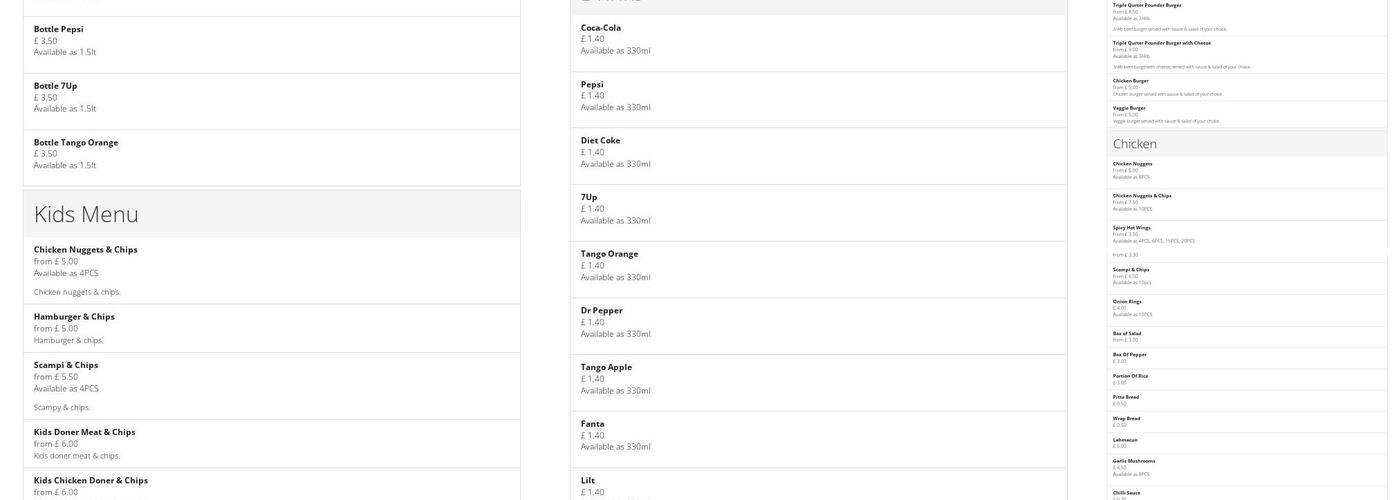Choose Kids Doner Meat & Chips
Image resolution: width=1400 pixels, height=500 pixels.
coord(84,432)
